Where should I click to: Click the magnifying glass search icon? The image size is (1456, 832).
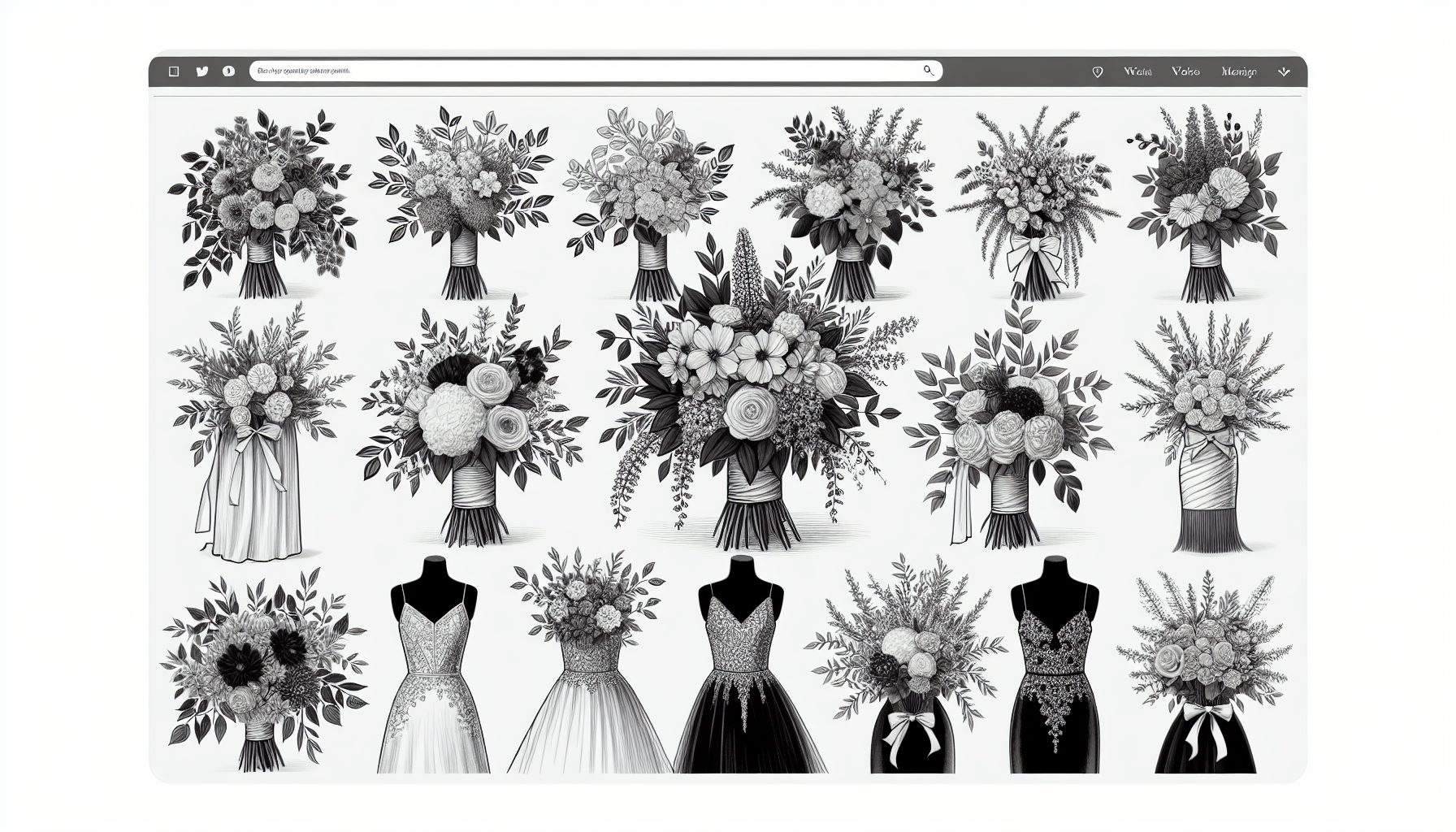point(929,71)
